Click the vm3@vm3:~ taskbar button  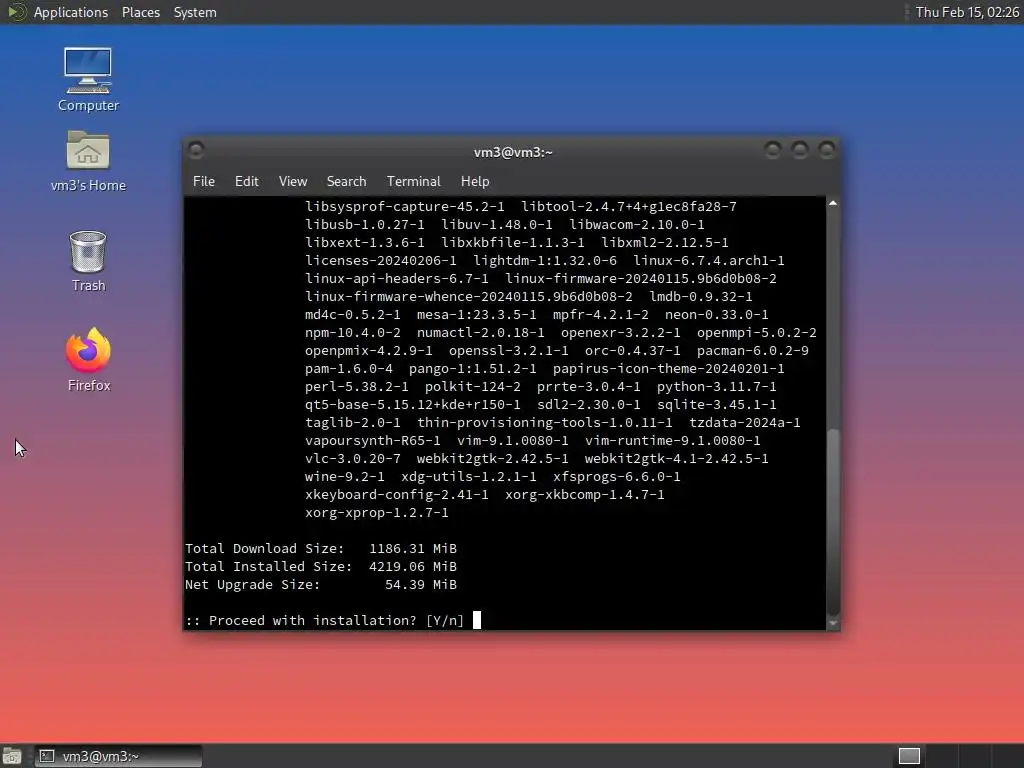(x=118, y=756)
